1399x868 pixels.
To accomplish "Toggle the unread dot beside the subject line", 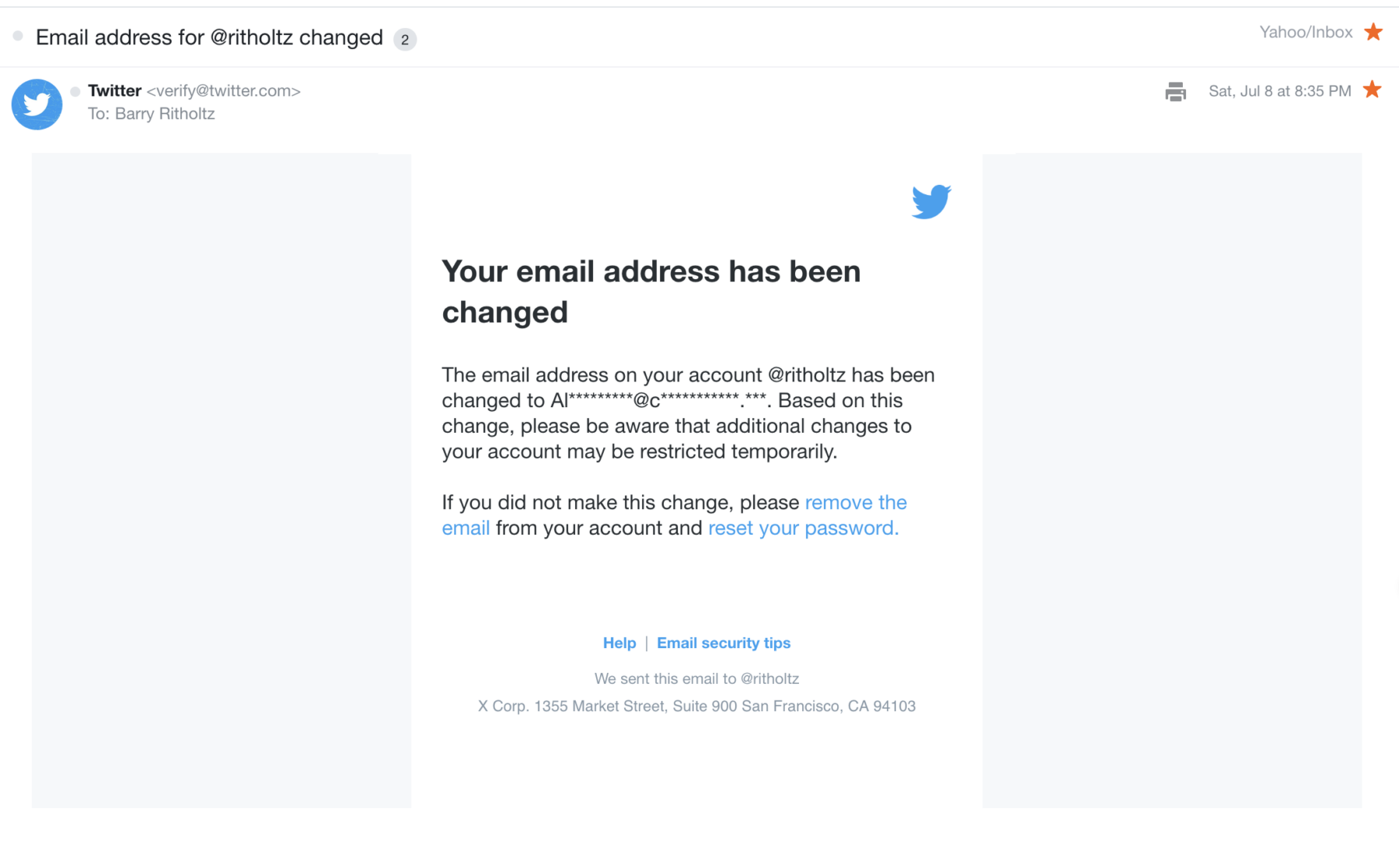I will [x=18, y=37].
